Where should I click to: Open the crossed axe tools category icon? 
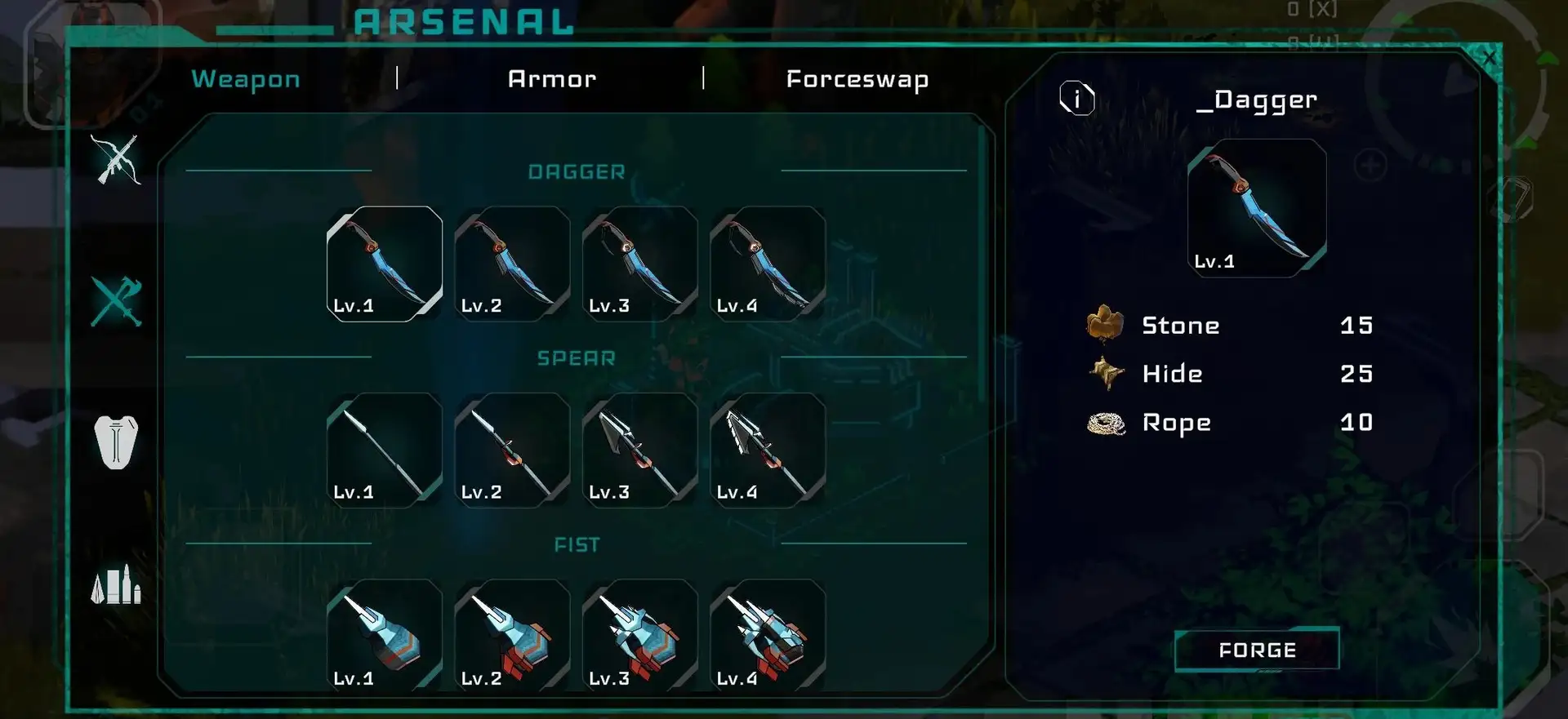[x=116, y=301]
